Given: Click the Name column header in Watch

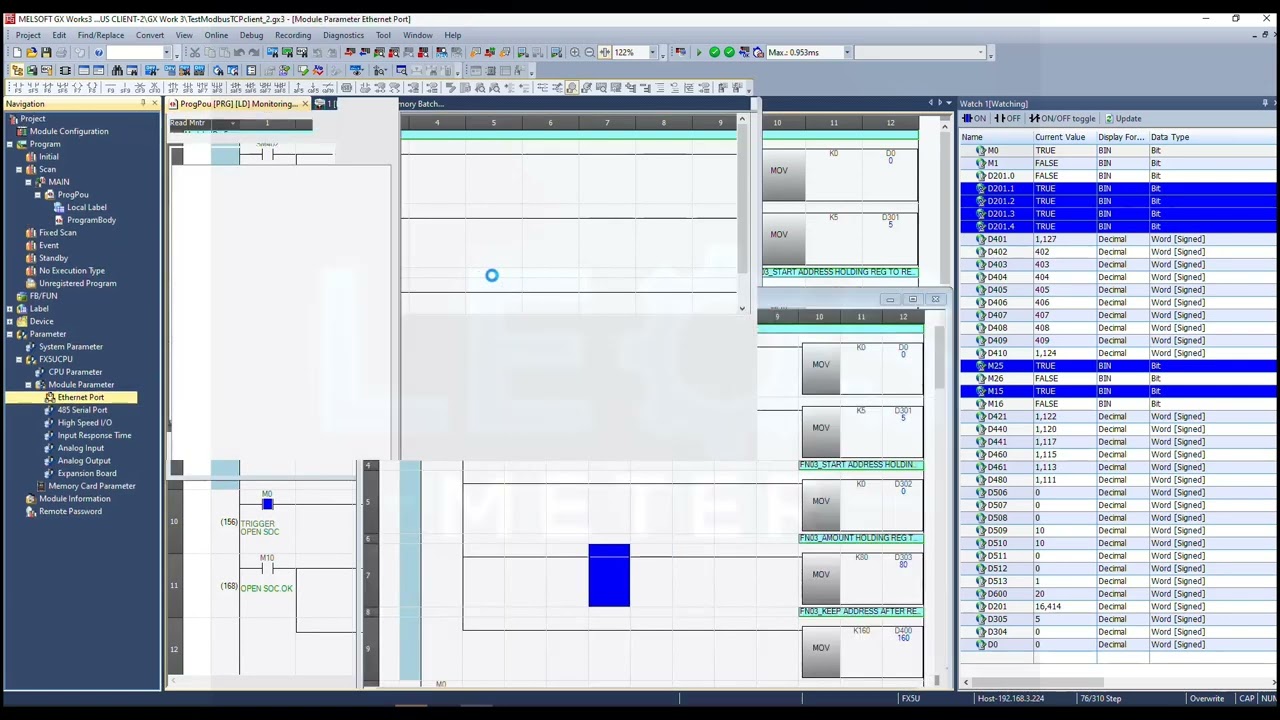Looking at the screenshot, I should 996,137.
